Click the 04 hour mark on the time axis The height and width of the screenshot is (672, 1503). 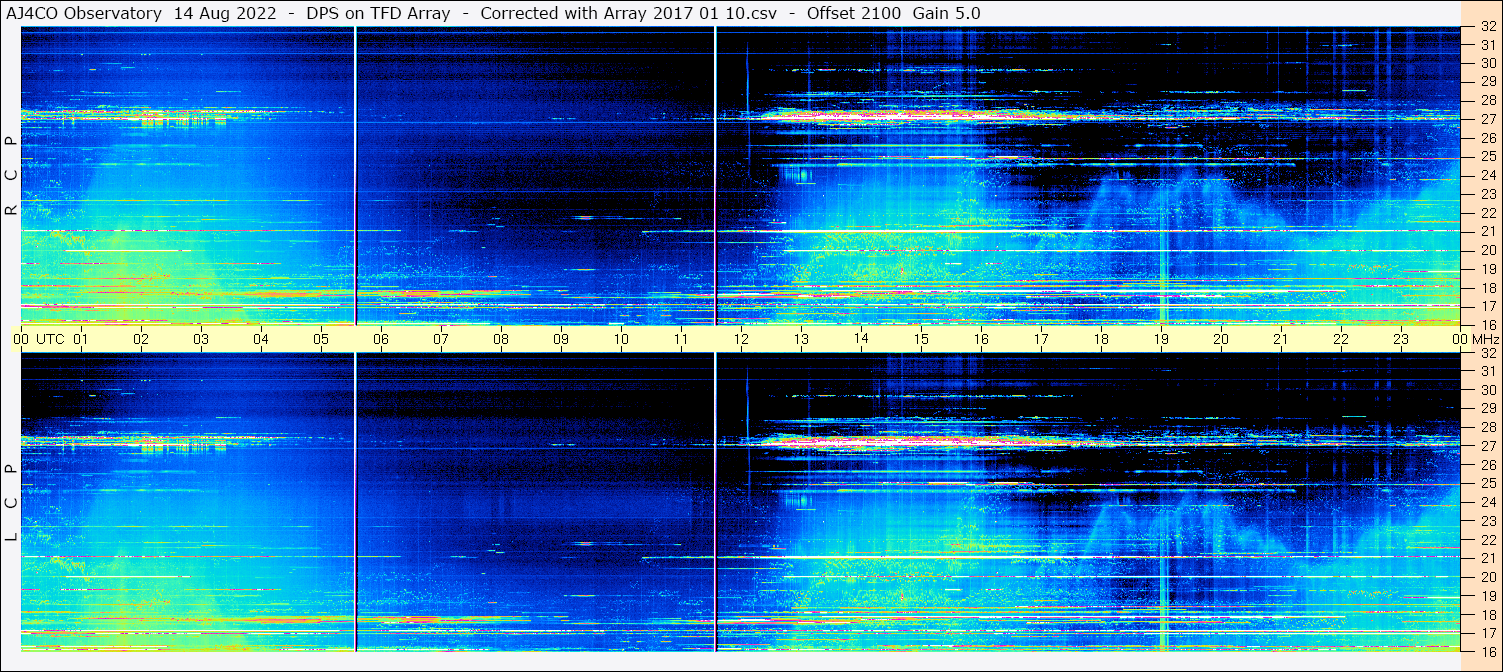[x=261, y=339]
